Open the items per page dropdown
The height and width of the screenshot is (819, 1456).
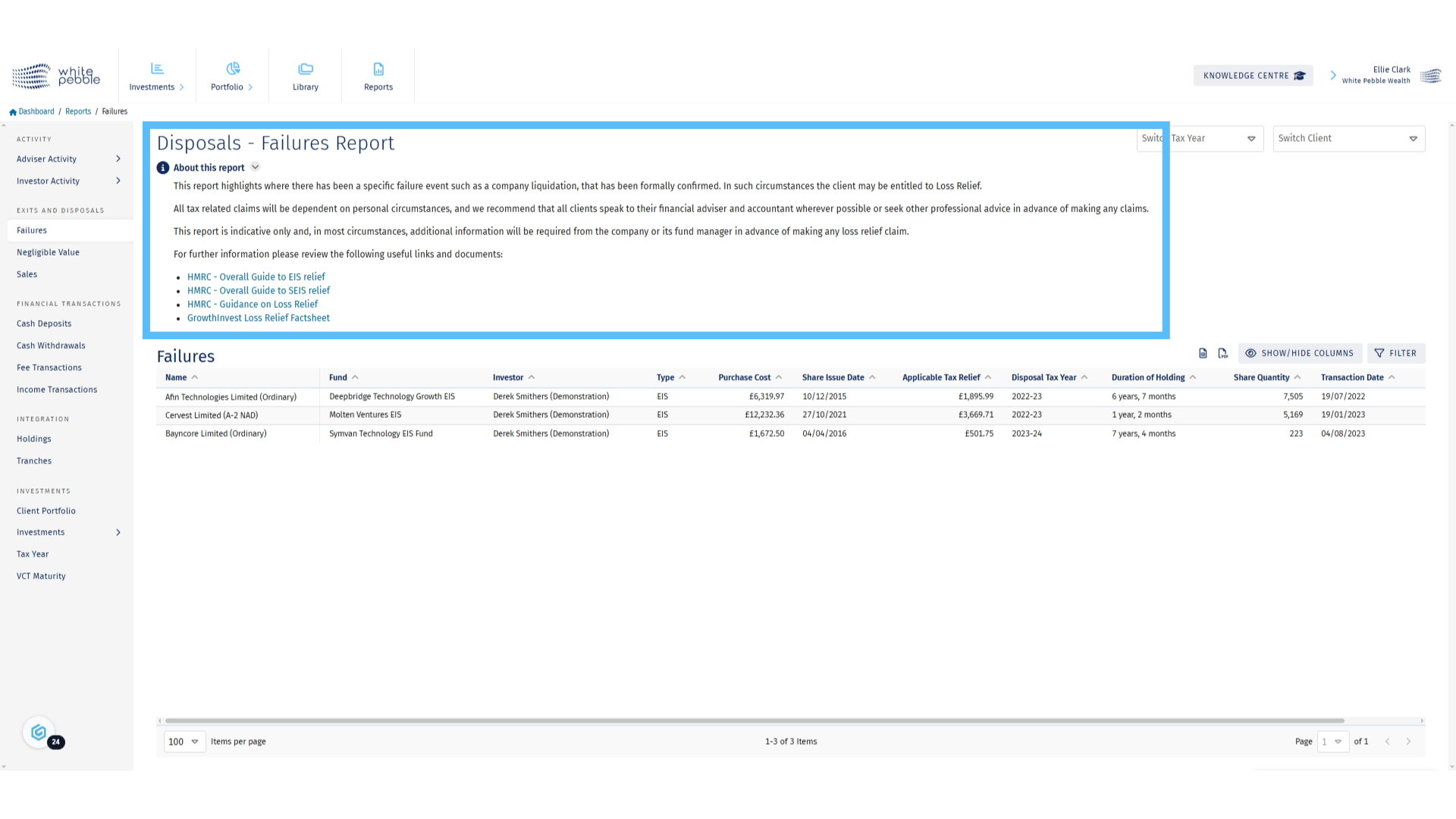point(184,742)
